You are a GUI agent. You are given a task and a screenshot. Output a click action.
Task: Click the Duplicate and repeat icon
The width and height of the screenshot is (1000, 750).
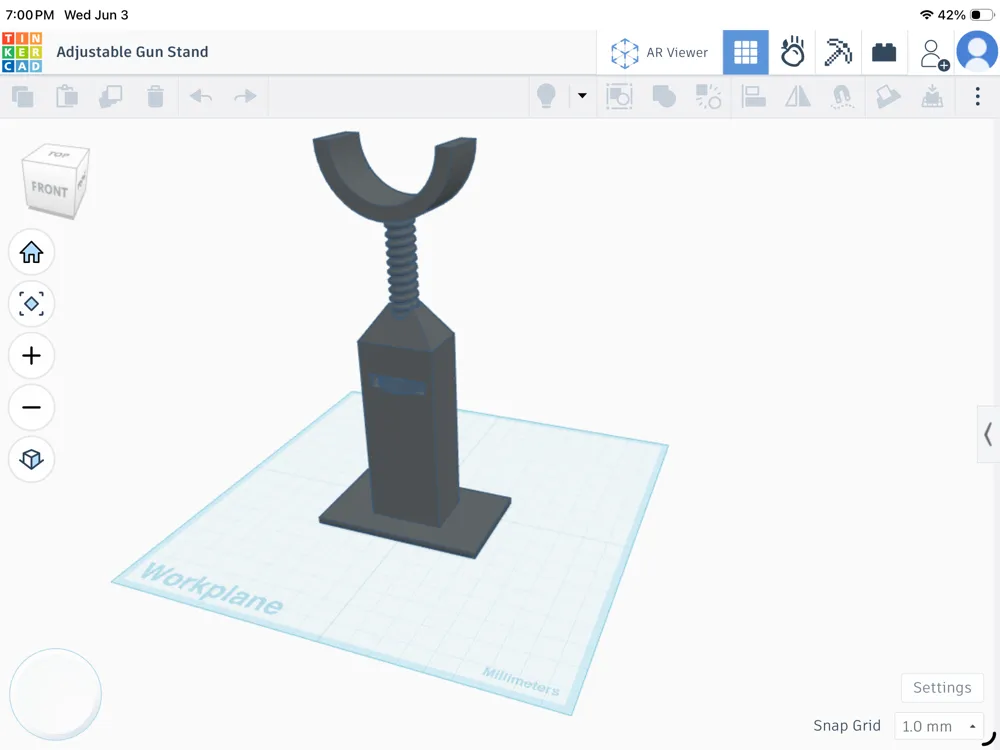tap(111, 97)
